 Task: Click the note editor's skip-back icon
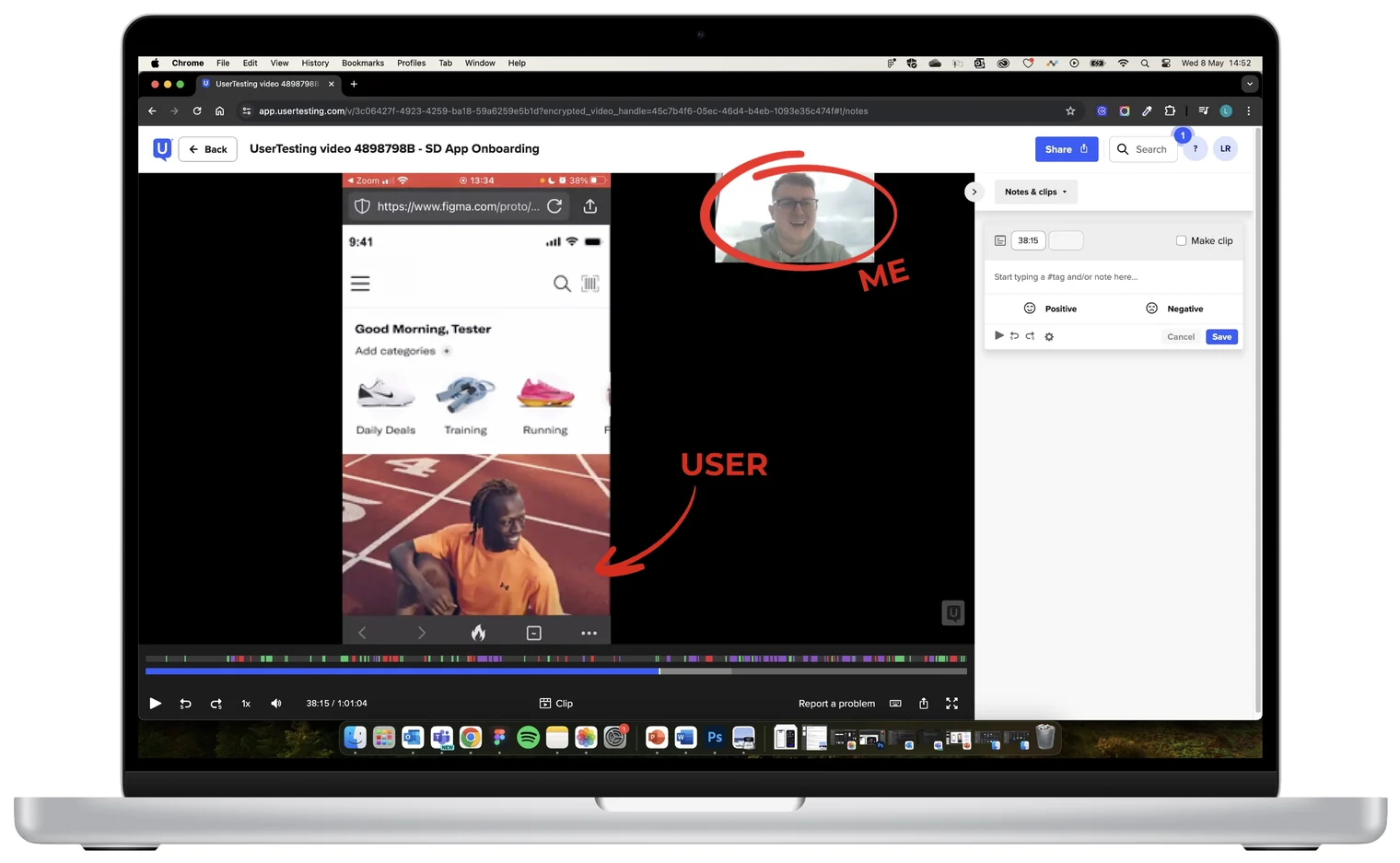[x=1014, y=336]
